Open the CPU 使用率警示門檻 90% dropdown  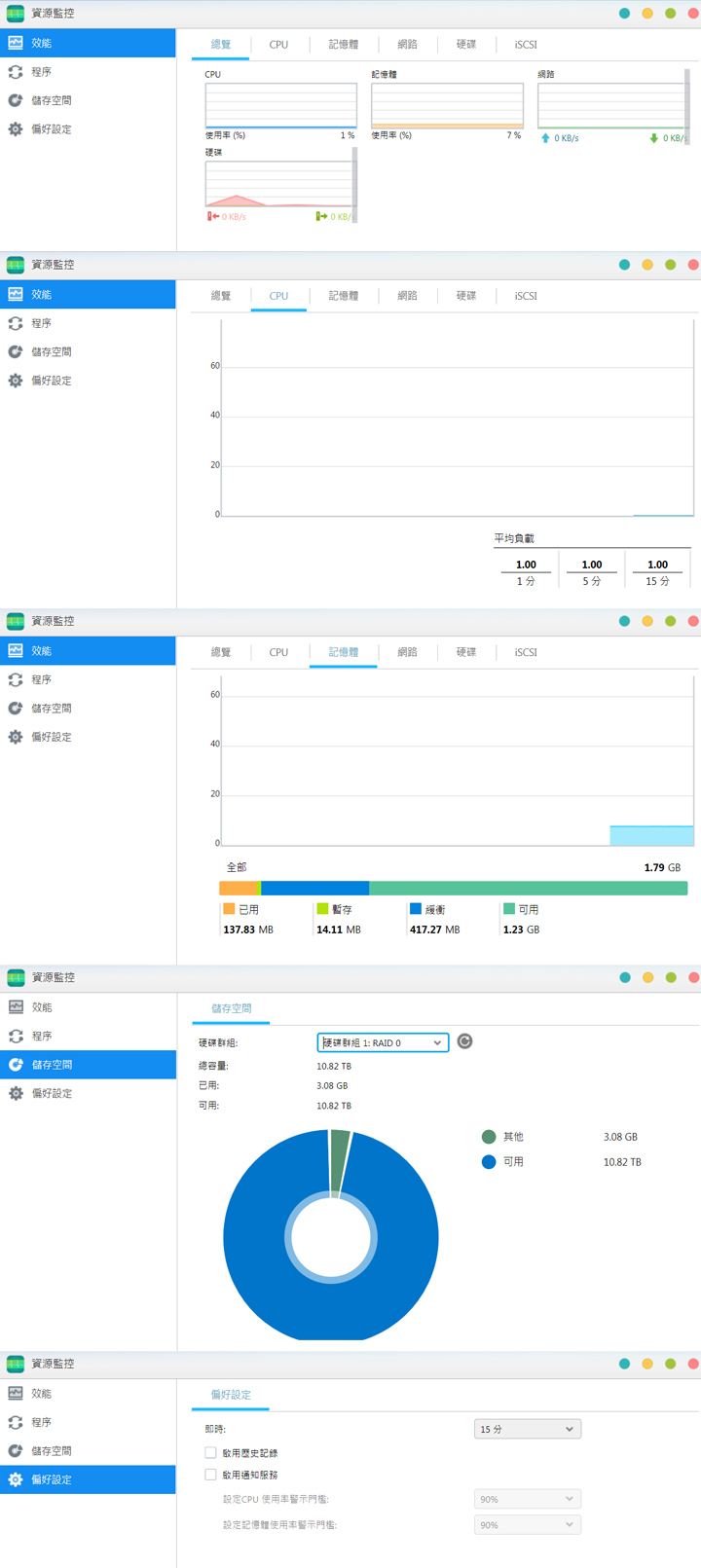coord(527,1499)
